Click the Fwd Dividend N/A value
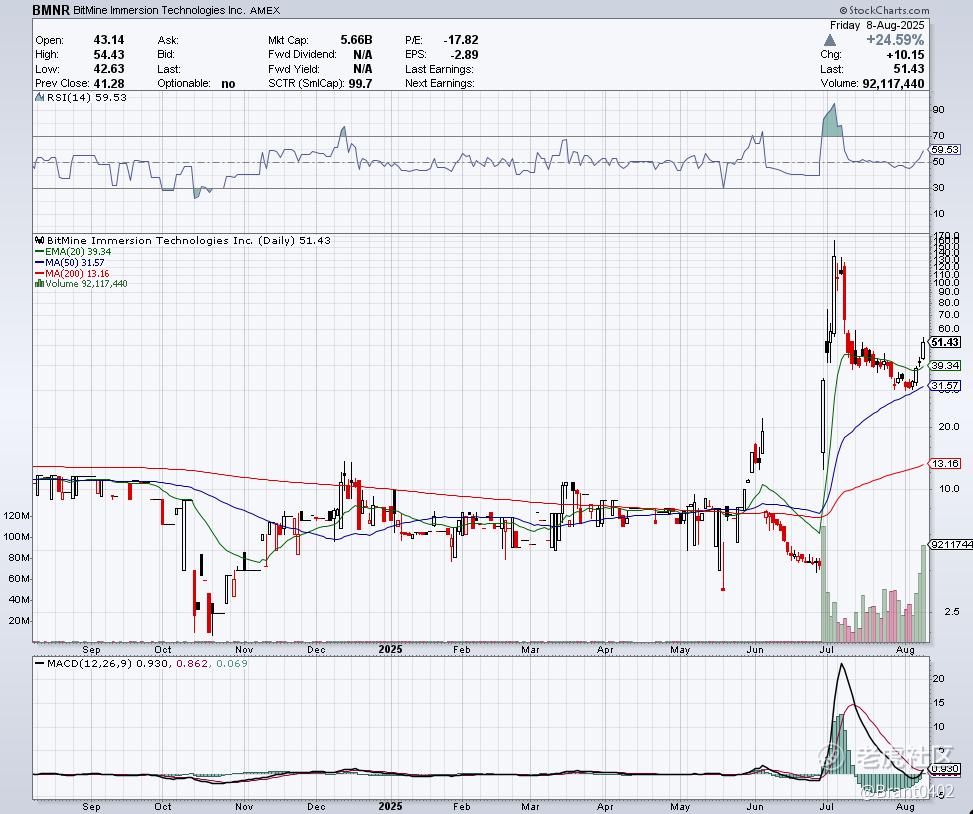The width and height of the screenshot is (973, 814). pos(363,55)
